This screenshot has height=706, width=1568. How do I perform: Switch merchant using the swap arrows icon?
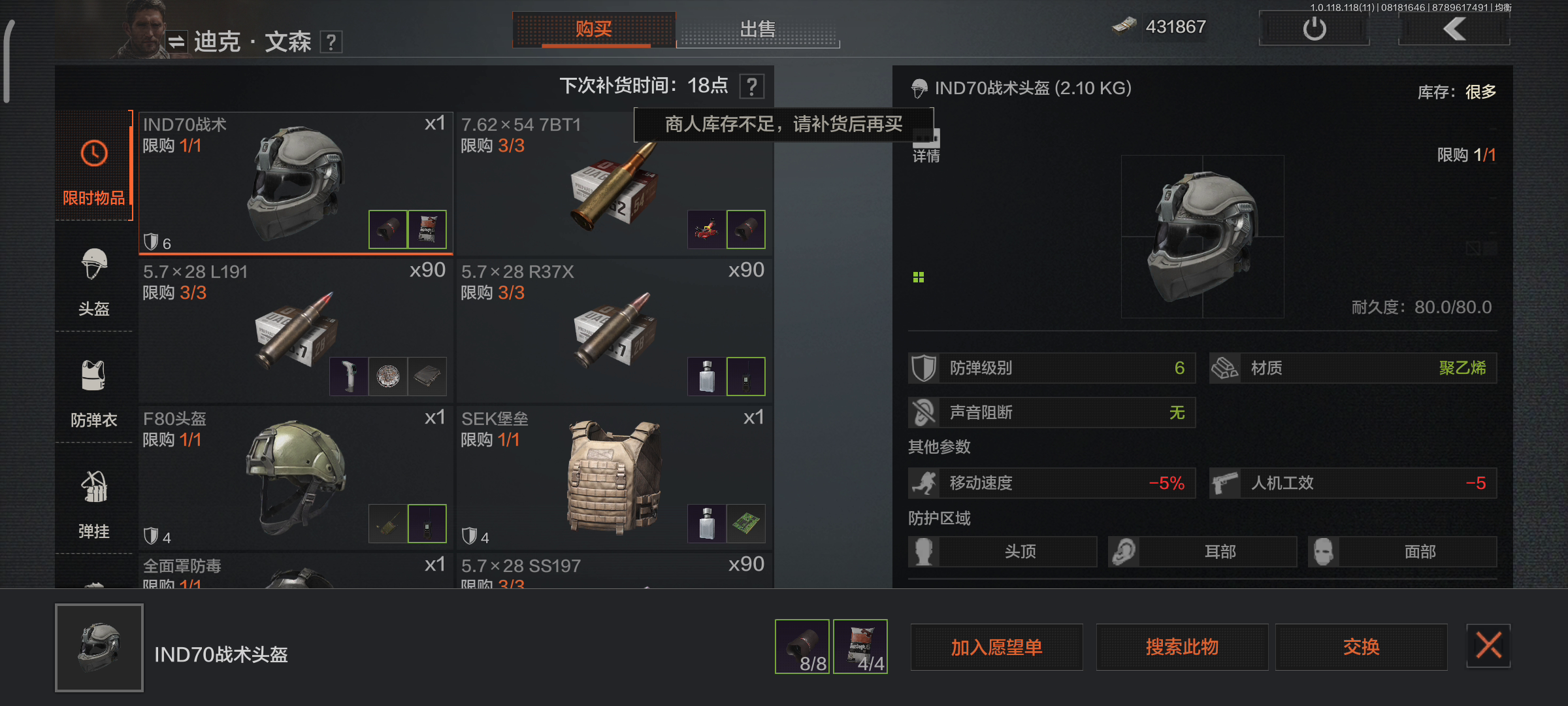176,42
